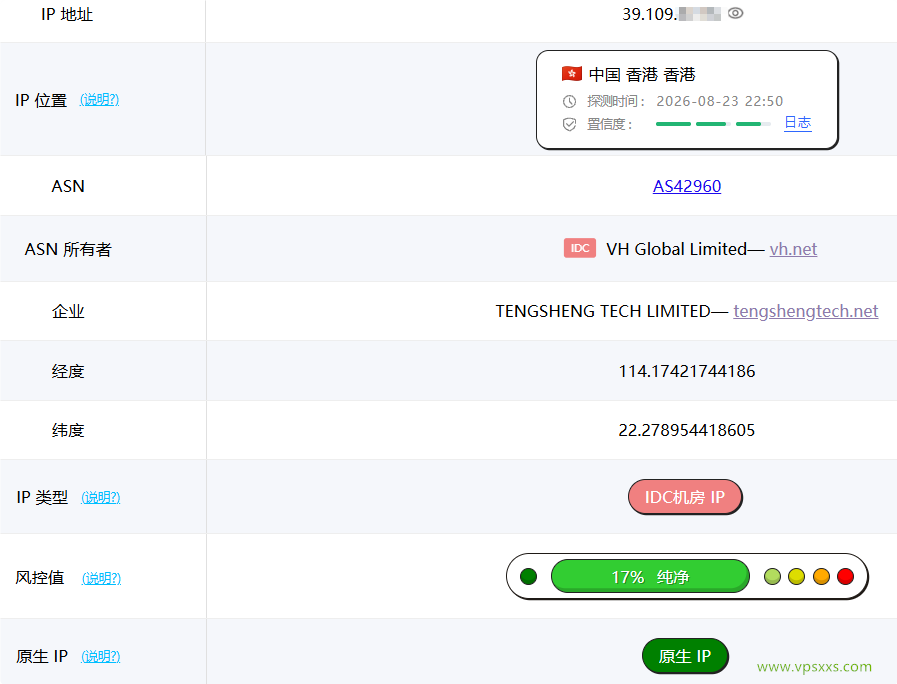Click the clock icon beside 探测时间
The width and height of the screenshot is (897, 684).
569,101
